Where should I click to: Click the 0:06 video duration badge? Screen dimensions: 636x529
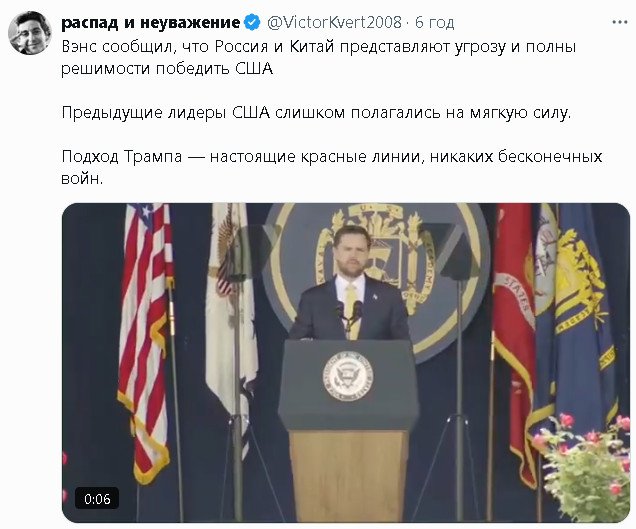pos(97,498)
